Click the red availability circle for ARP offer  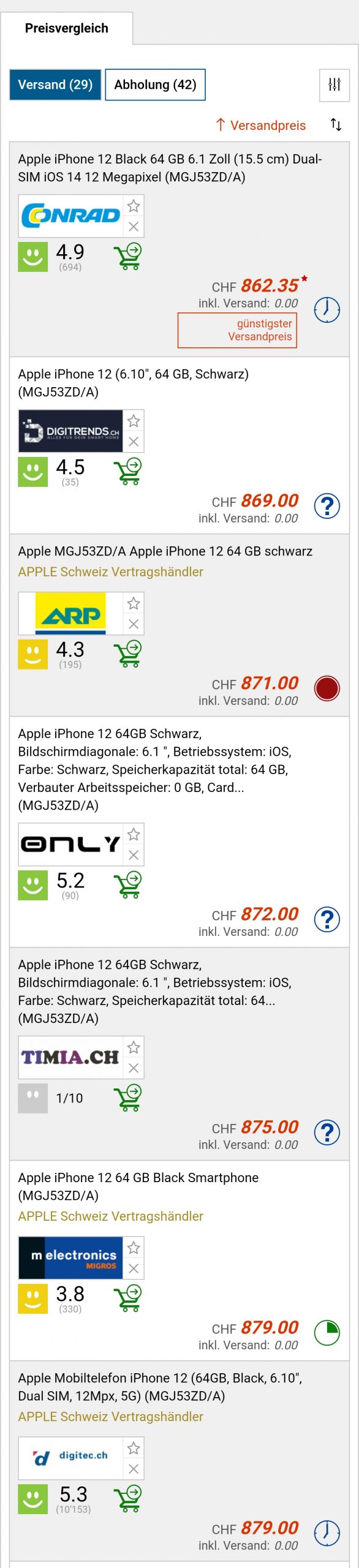pos(327,688)
